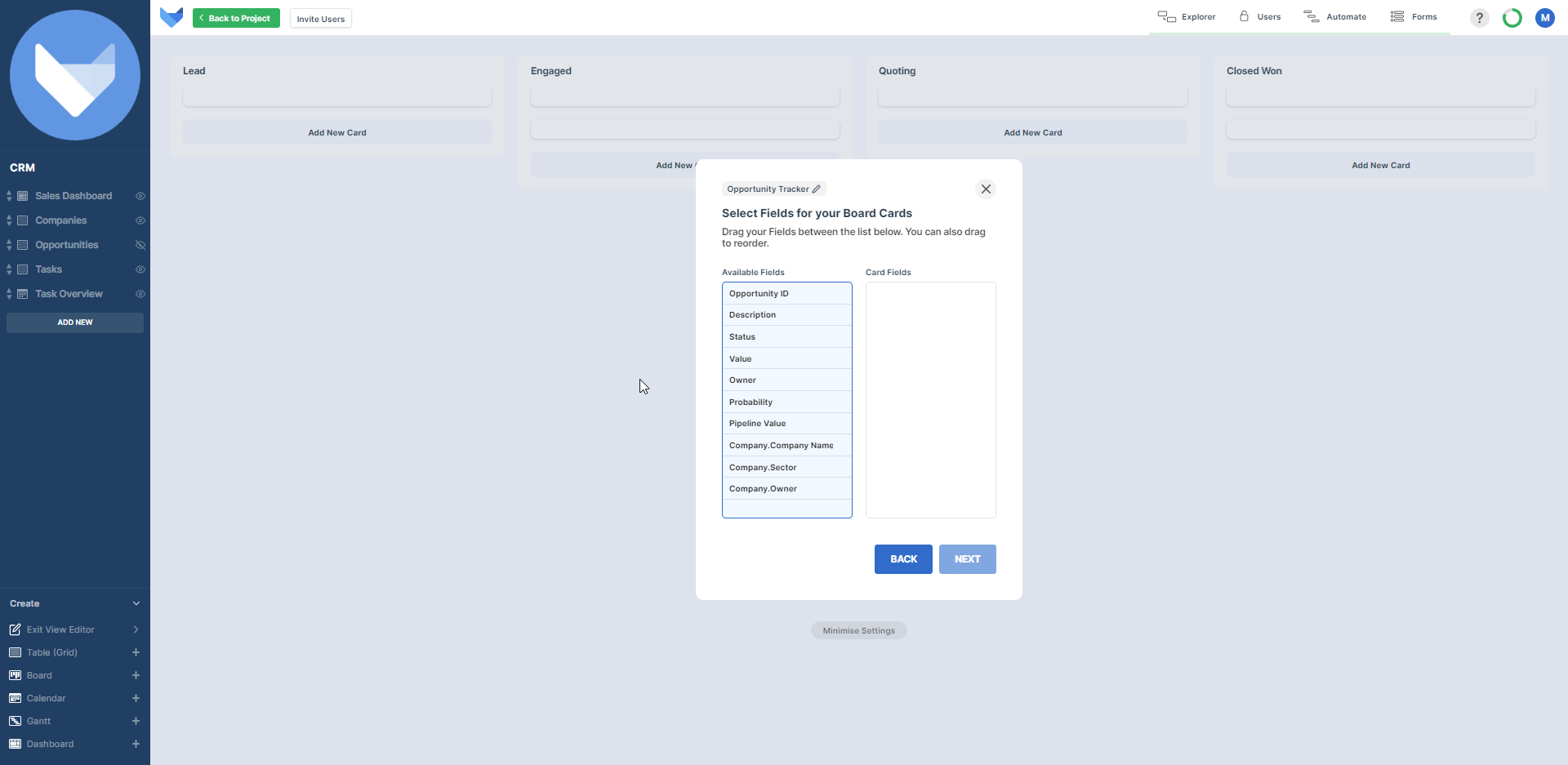Click the Companies table icon
1568x765 pixels.
pyautogui.click(x=23, y=220)
